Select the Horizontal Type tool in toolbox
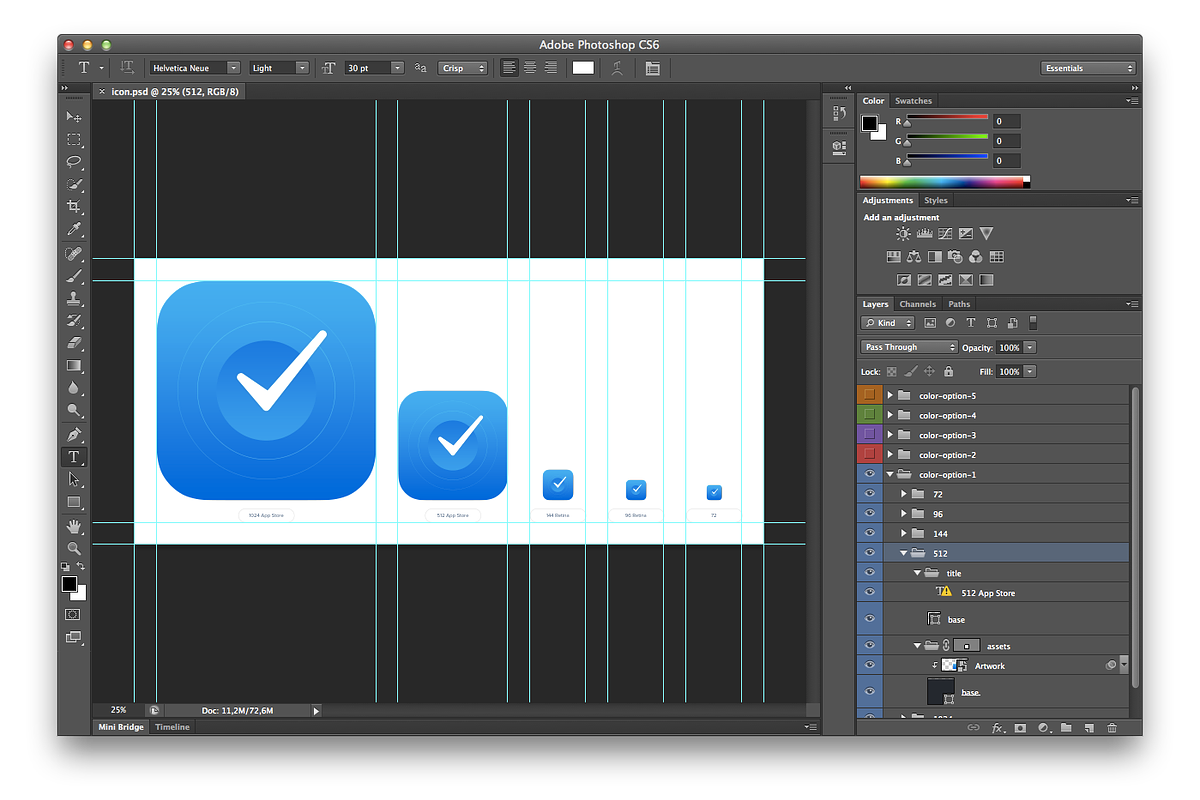The image size is (1200, 800). pos(74,457)
